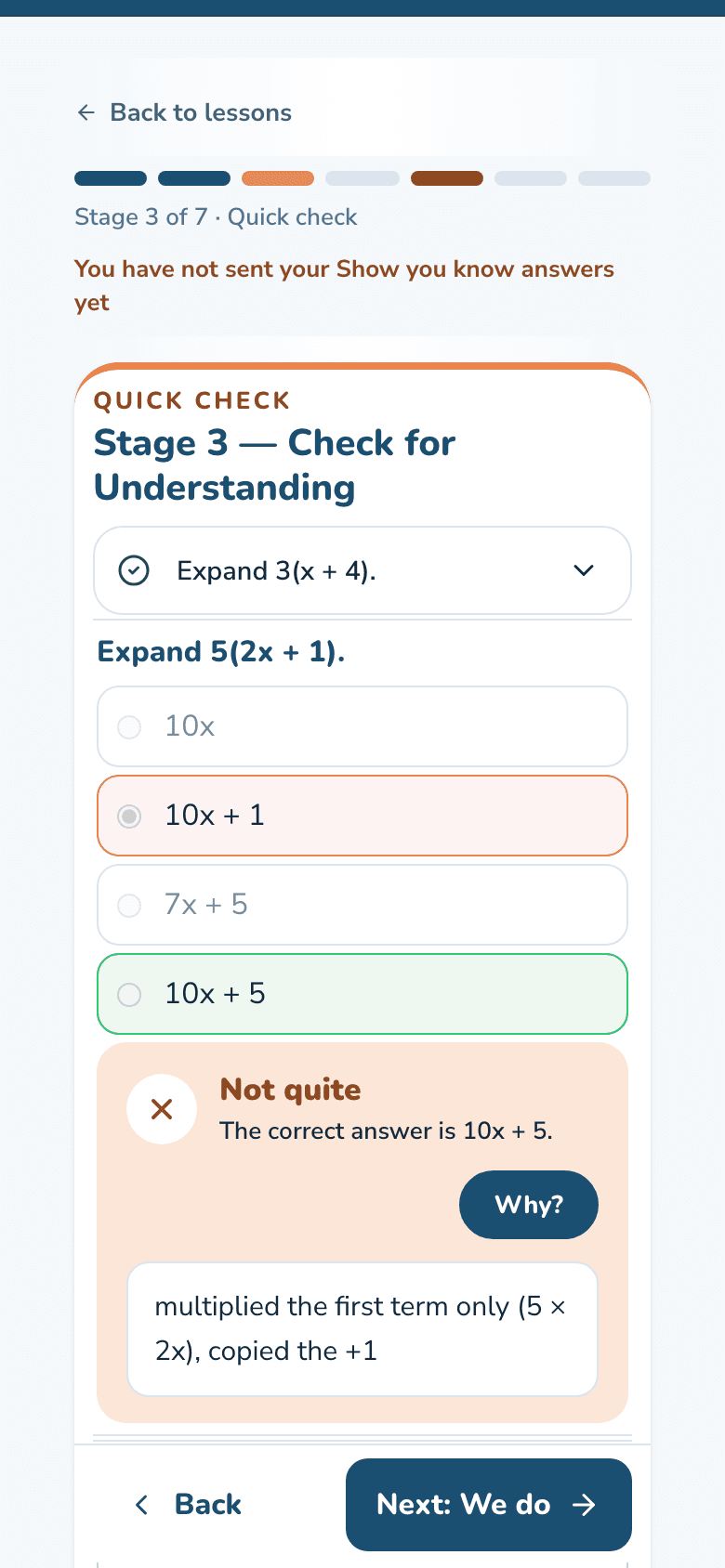This screenshot has height=1568, width=725.
Task: Click the left chevron icon beside Back
Action: [x=141, y=1505]
